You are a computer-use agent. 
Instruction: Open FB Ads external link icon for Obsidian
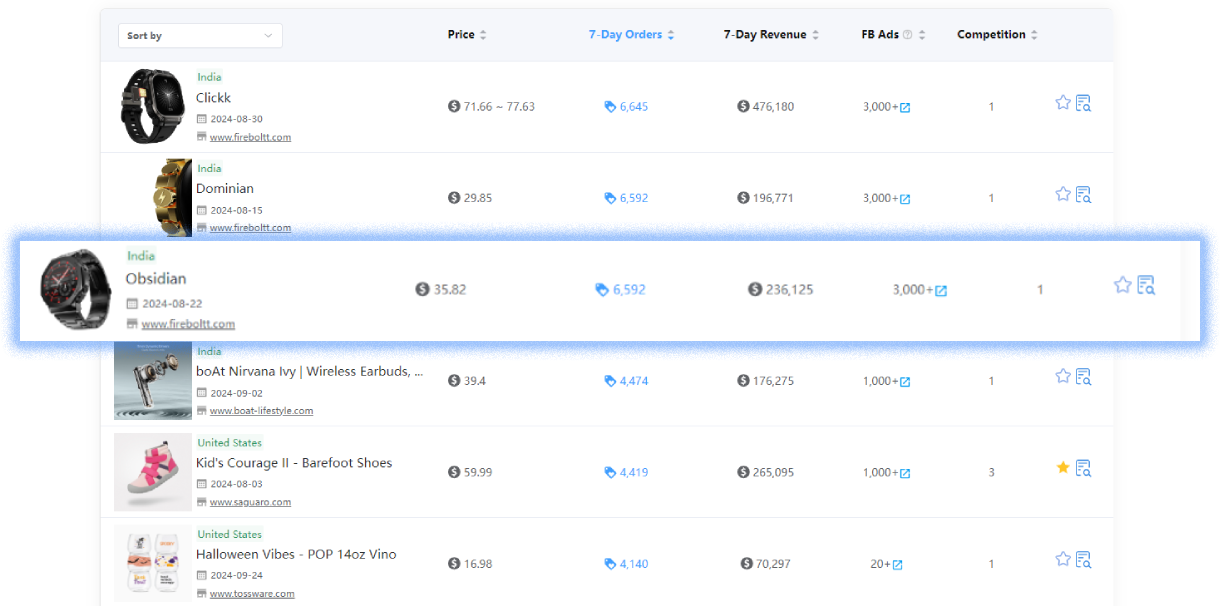[x=941, y=291]
